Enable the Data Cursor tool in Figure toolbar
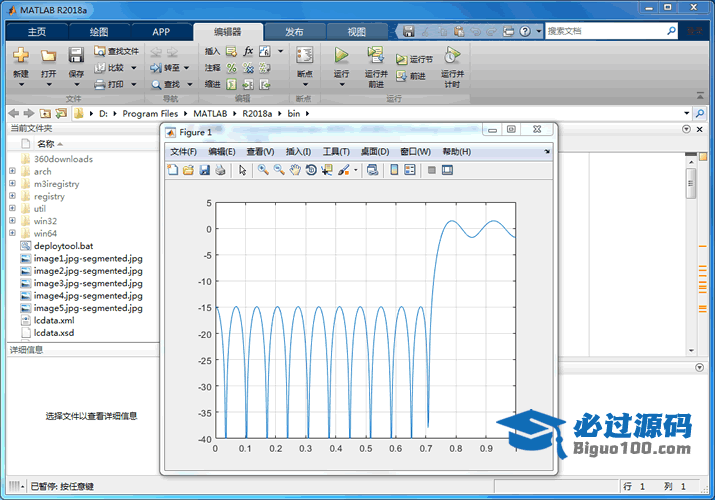The image size is (715, 500). [327, 170]
